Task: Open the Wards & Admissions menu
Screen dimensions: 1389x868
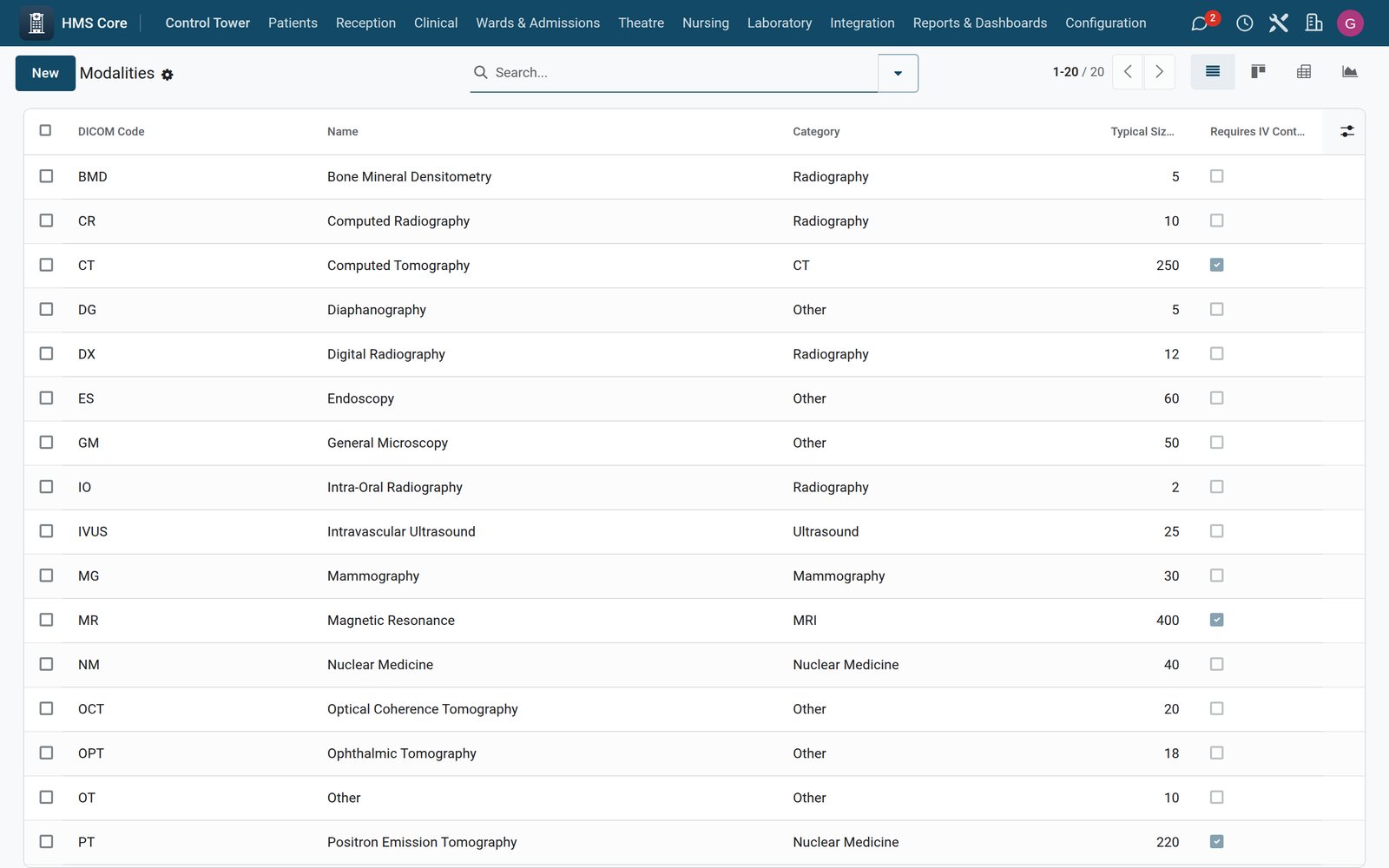Action: pos(537,23)
